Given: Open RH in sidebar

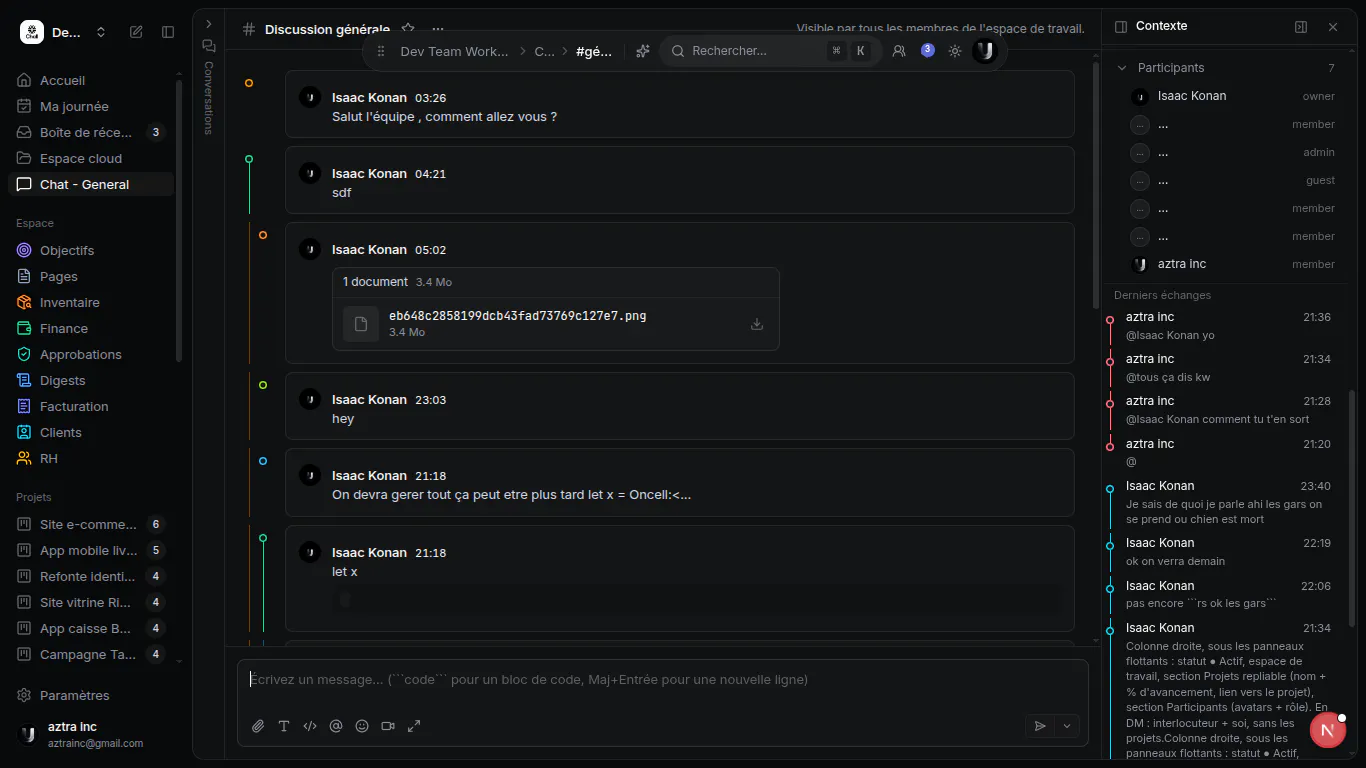Looking at the screenshot, I should pos(90,458).
